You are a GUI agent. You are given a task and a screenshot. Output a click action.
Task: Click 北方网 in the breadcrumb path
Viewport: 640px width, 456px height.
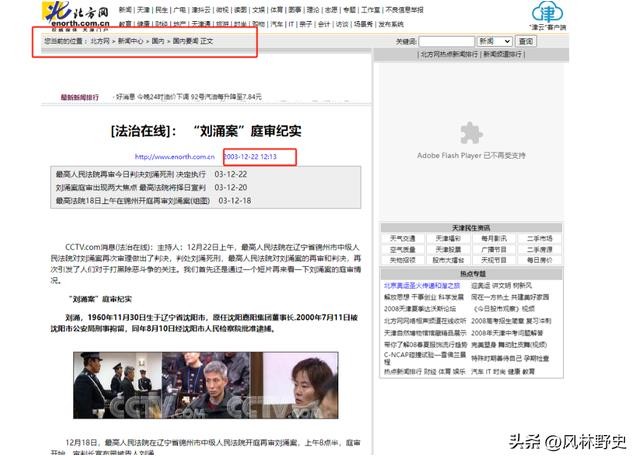(x=99, y=43)
